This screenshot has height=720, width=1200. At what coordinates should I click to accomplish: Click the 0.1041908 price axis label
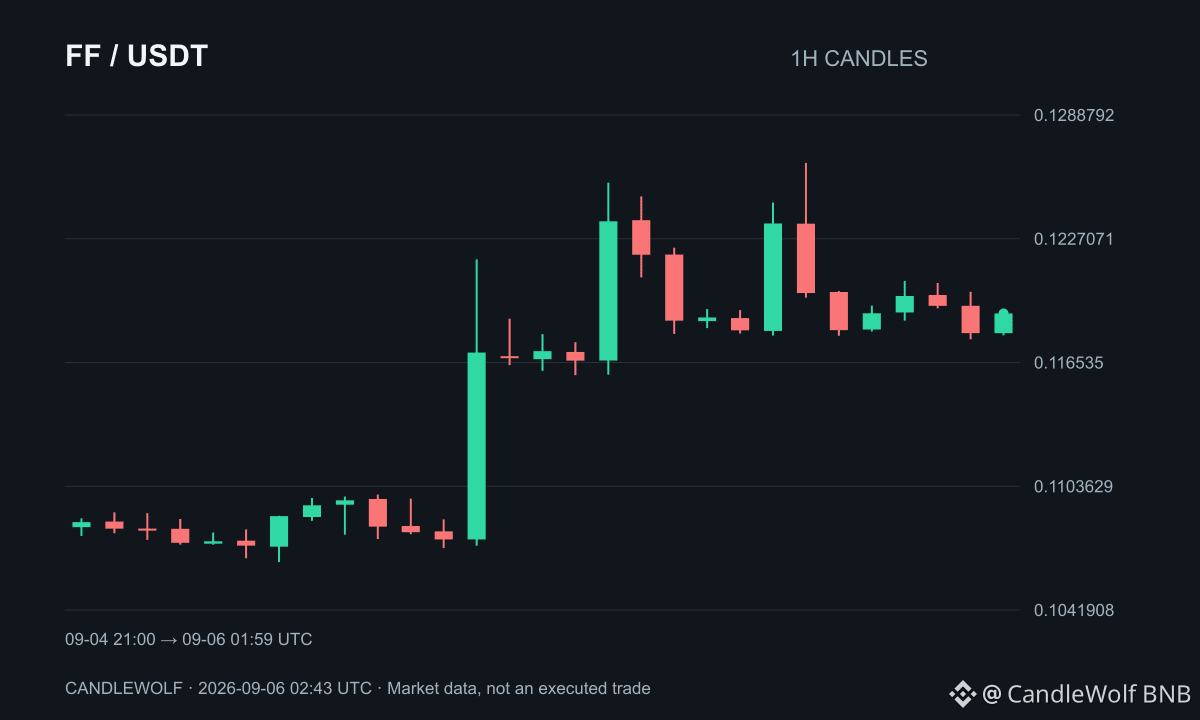point(1074,610)
